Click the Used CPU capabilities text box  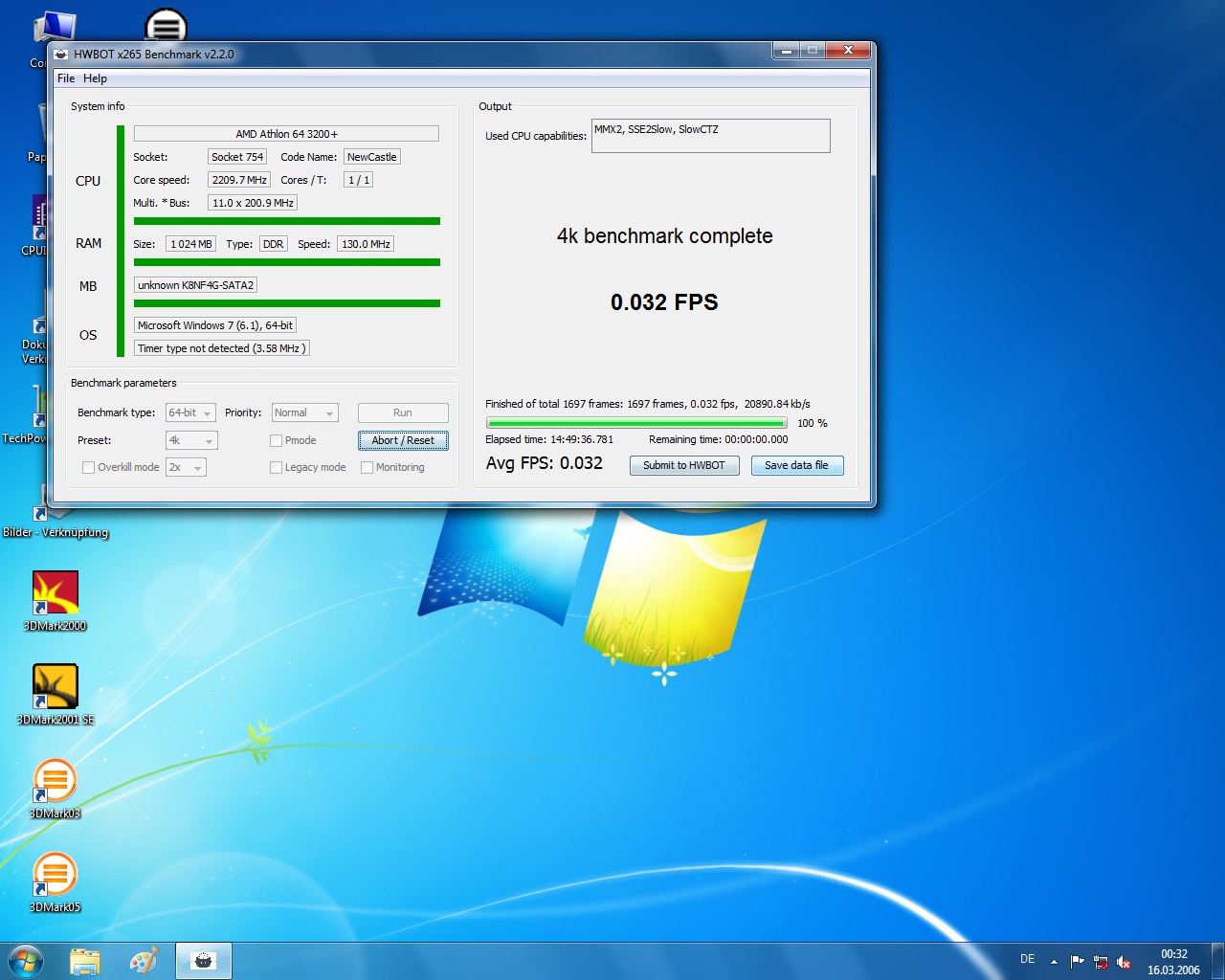711,136
